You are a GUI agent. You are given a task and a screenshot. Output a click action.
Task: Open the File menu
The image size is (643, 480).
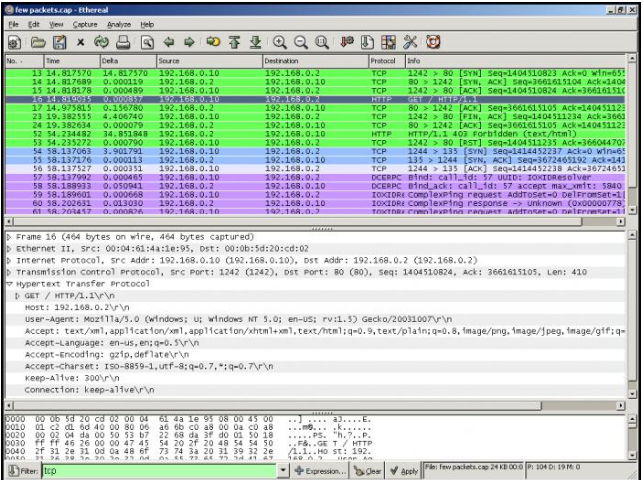(x=14, y=25)
